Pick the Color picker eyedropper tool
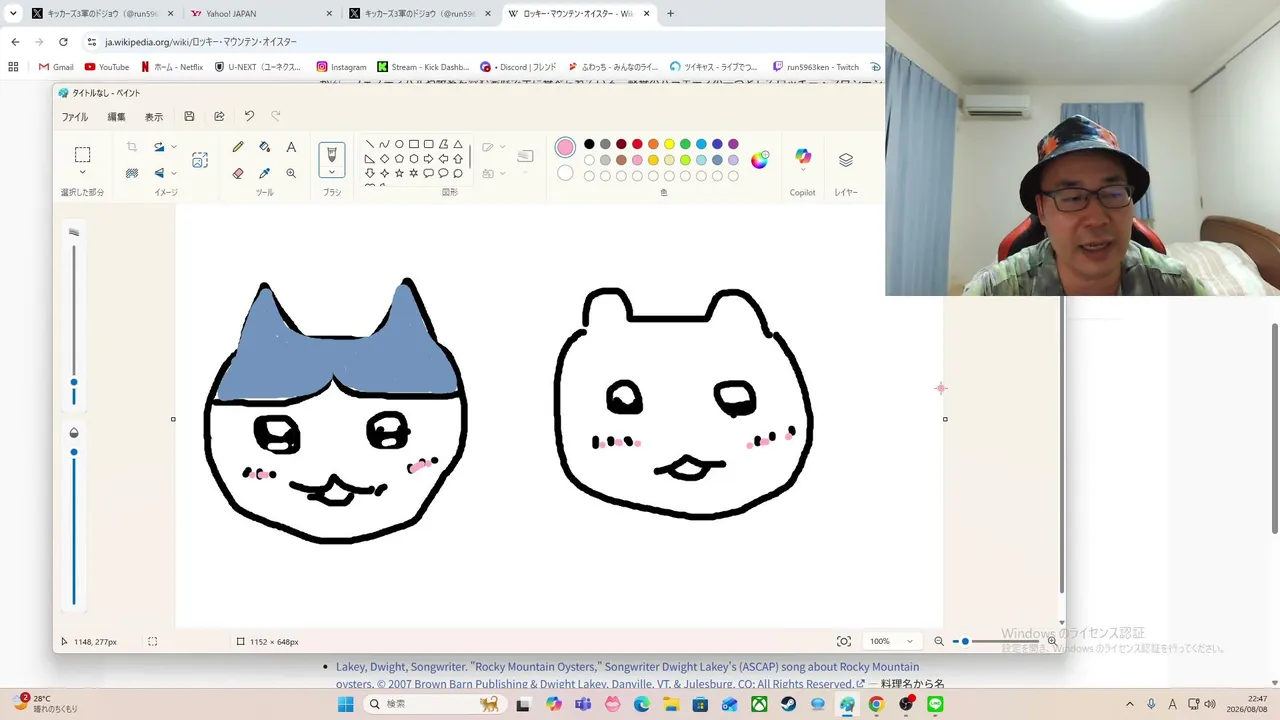1280x720 pixels. click(264, 173)
